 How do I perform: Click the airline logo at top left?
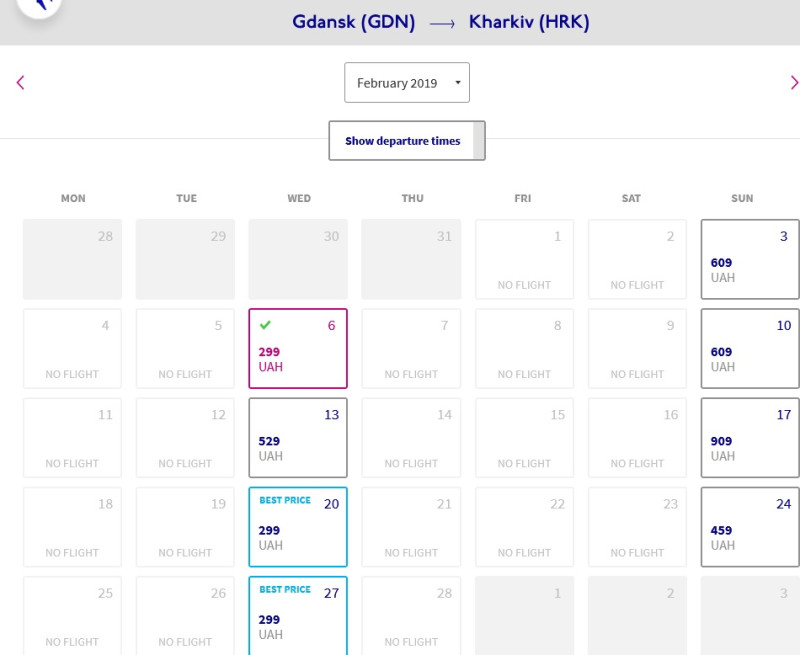(x=39, y=5)
